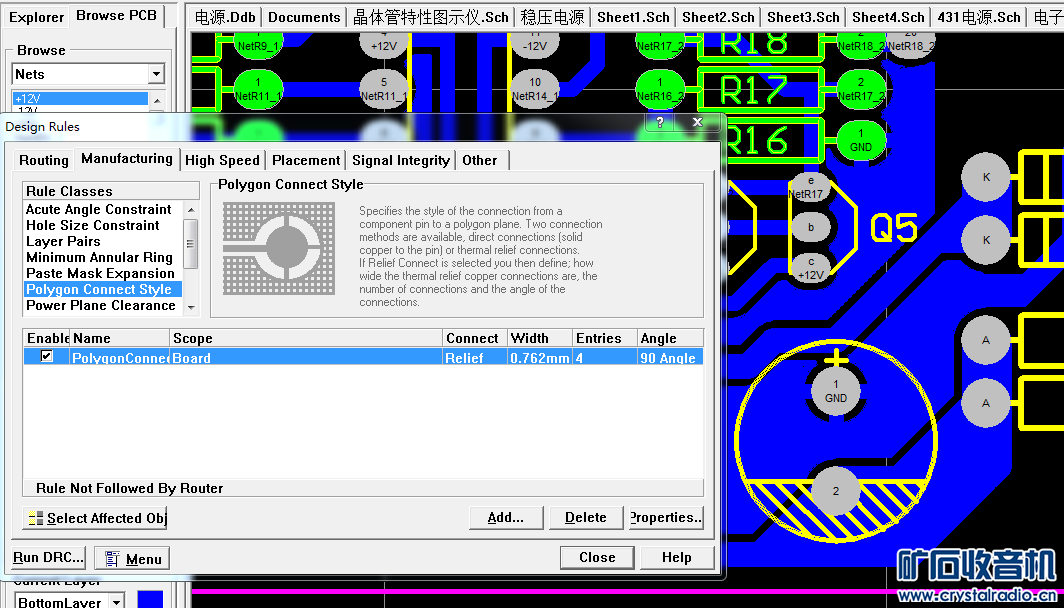
Task: Click the Run DRC... button
Action: 49,558
